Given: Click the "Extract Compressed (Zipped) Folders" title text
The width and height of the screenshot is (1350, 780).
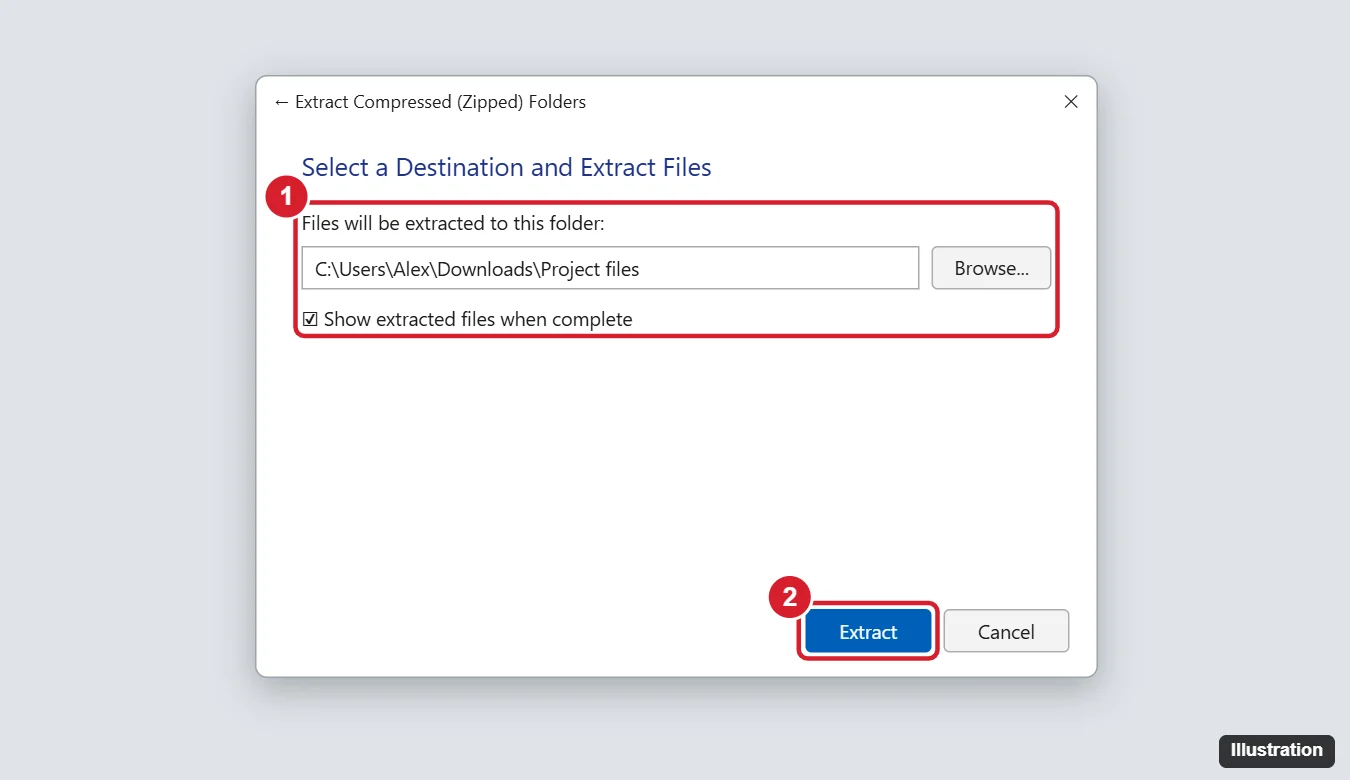Looking at the screenshot, I should click(440, 102).
